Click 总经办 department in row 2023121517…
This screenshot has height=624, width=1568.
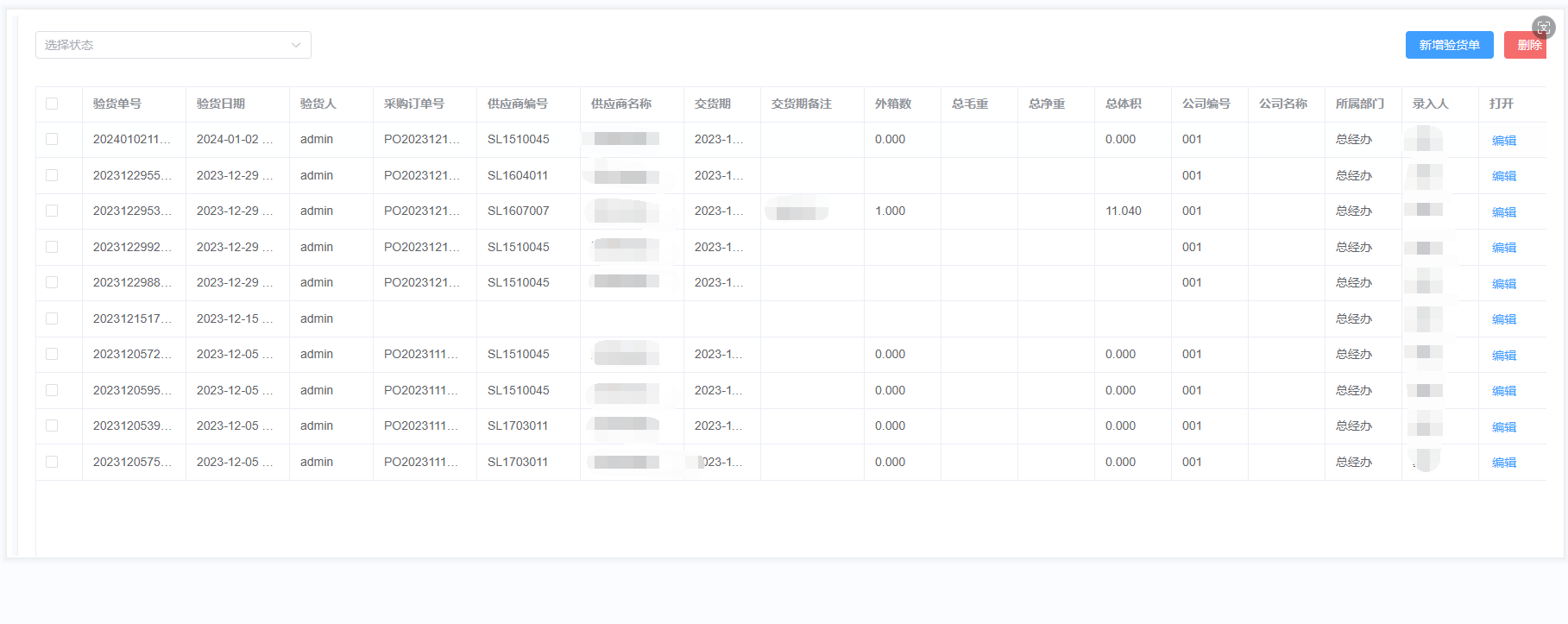point(1354,318)
